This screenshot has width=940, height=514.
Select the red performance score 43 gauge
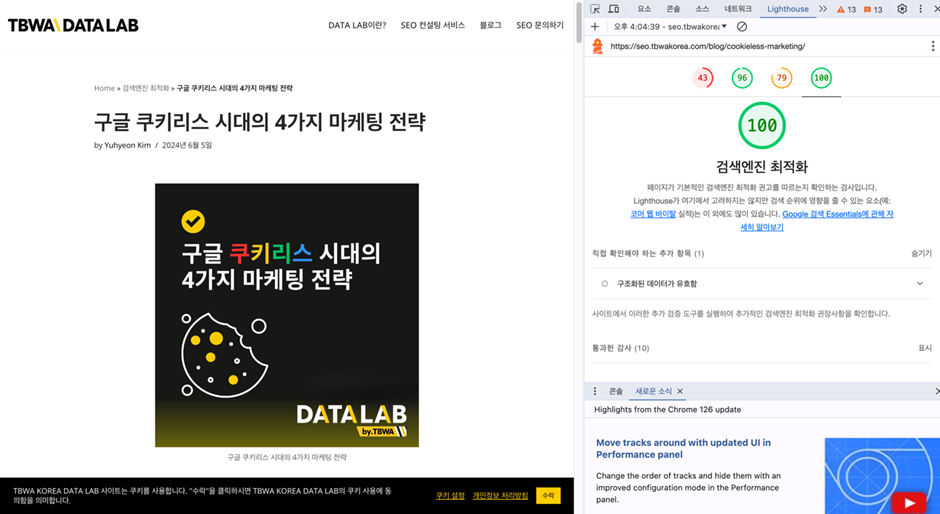(x=703, y=78)
